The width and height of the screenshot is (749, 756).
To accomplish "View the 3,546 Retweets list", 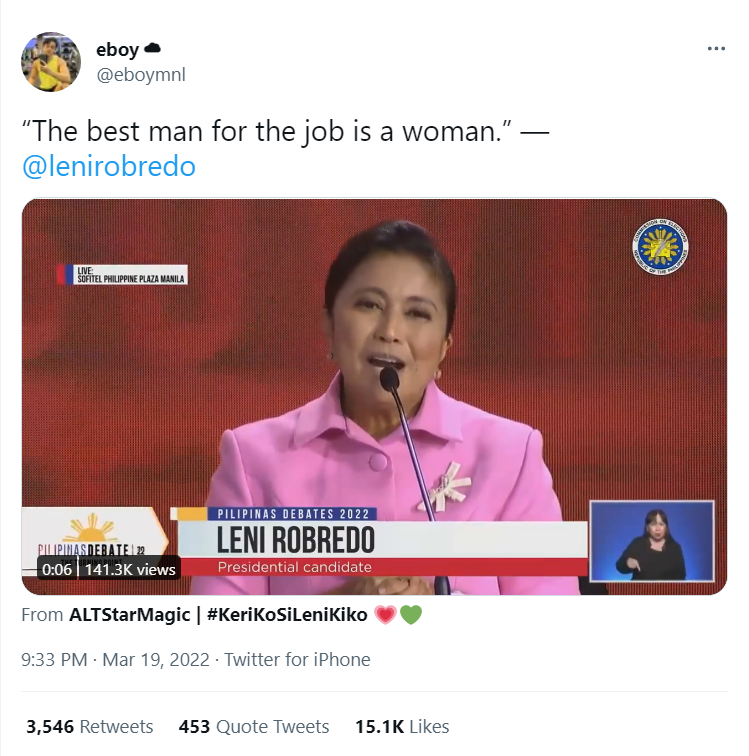I will tap(90, 727).
